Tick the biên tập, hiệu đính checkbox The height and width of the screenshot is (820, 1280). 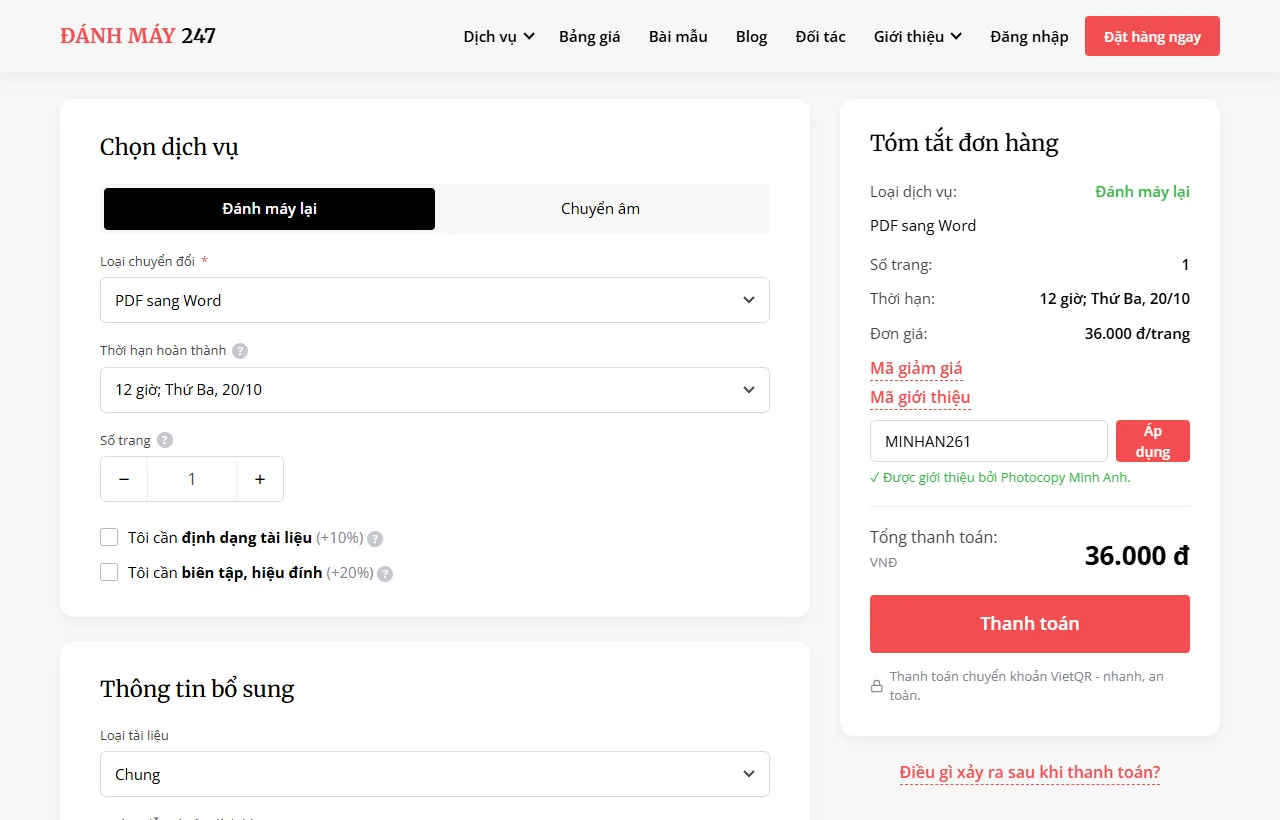click(109, 572)
